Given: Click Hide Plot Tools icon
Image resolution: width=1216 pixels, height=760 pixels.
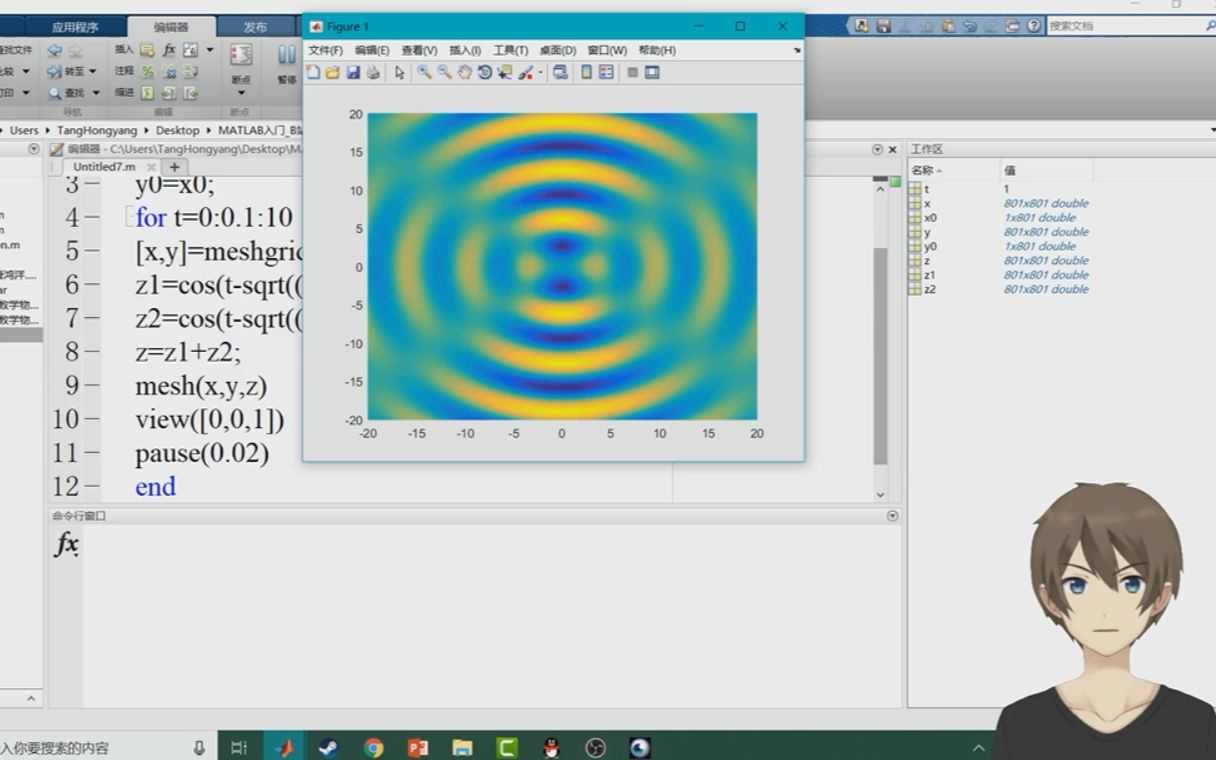Looking at the screenshot, I should [632, 72].
